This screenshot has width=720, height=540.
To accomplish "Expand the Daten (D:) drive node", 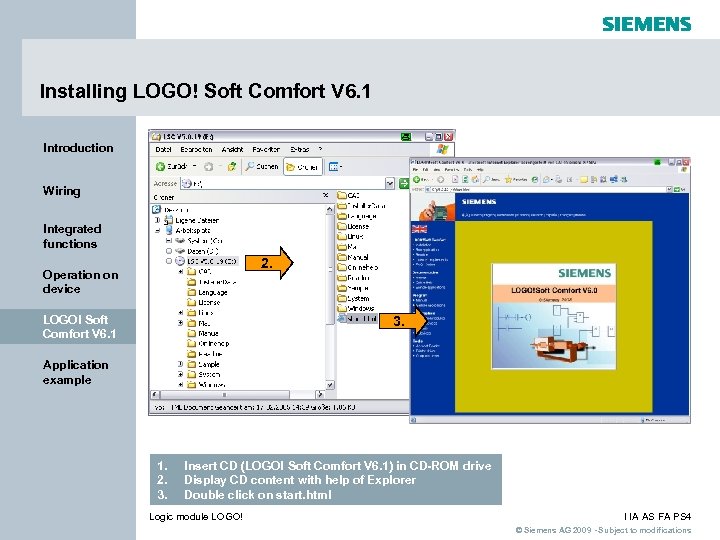I will coord(169,251).
